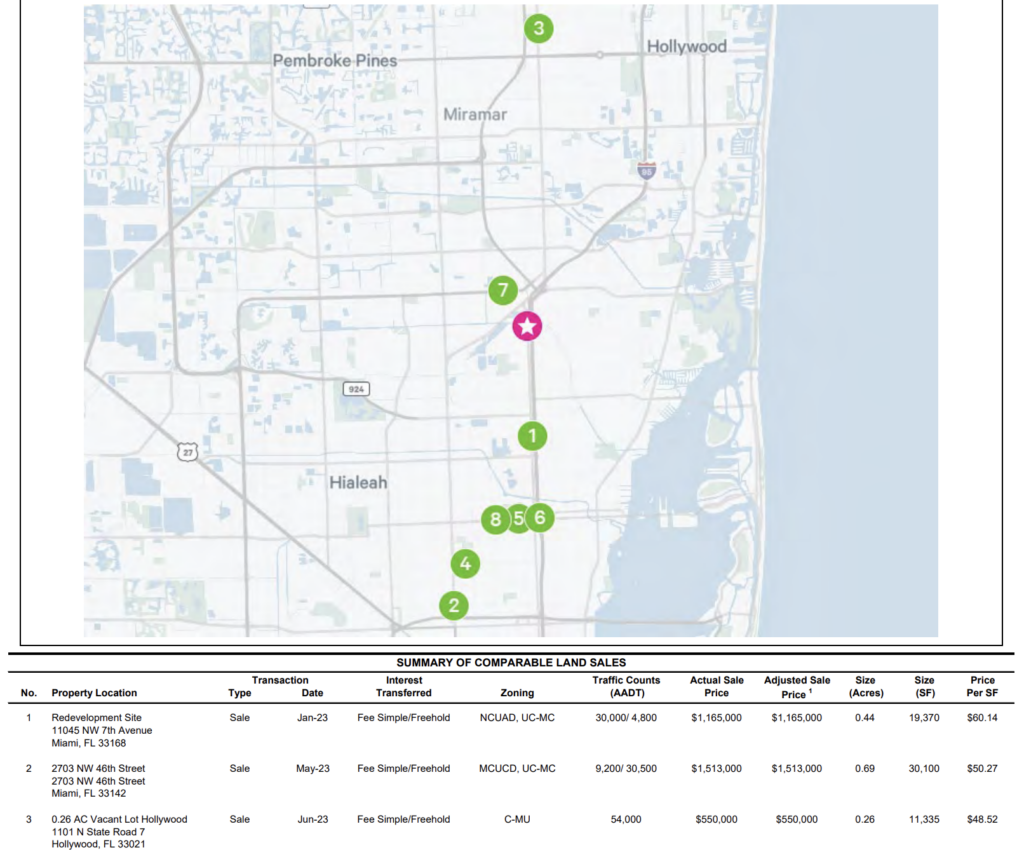
Task: Click the Pembroke Pines map label
Action: click(x=335, y=61)
